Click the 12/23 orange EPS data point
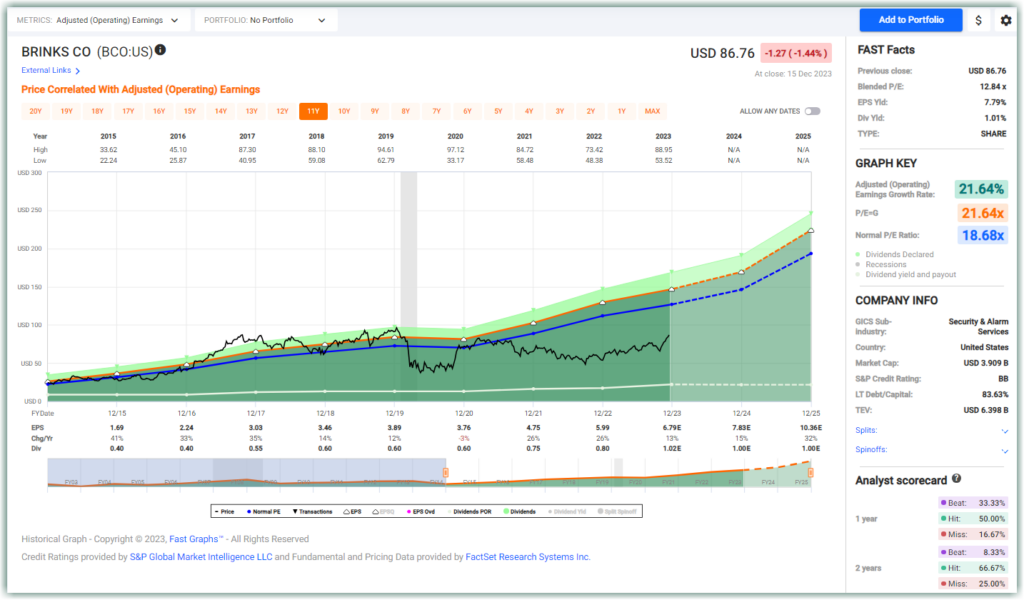The width and height of the screenshot is (1024, 600). (x=672, y=289)
